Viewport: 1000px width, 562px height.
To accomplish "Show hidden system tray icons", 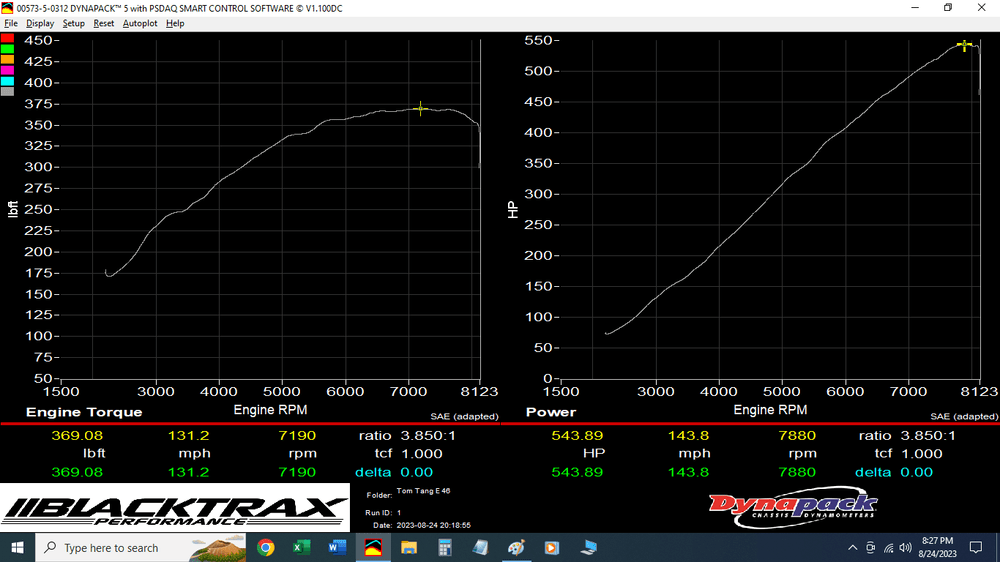I will [853, 548].
